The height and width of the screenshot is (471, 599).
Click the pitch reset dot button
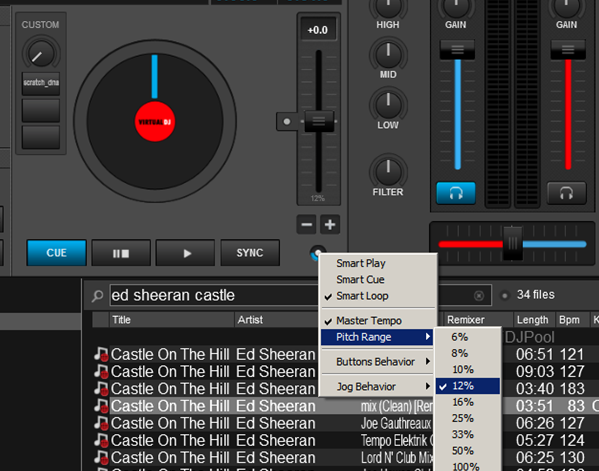click(287, 121)
